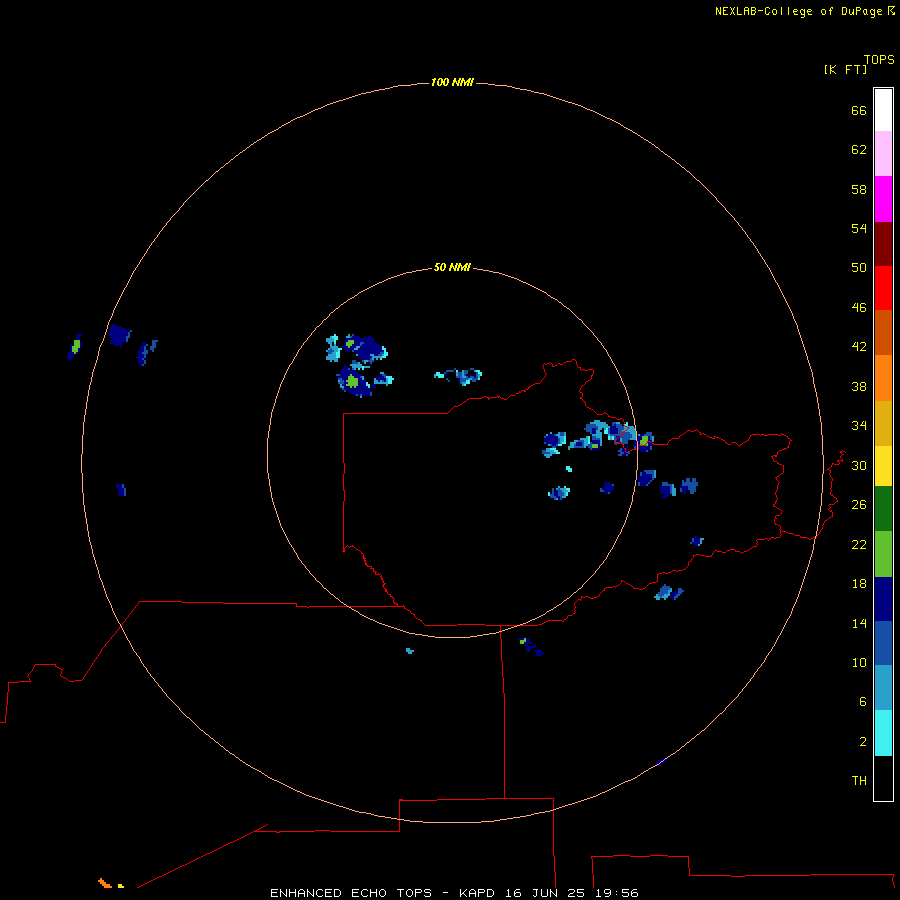Click the [K FT] units label
This screenshot has height=900, width=900.
[x=845, y=69]
